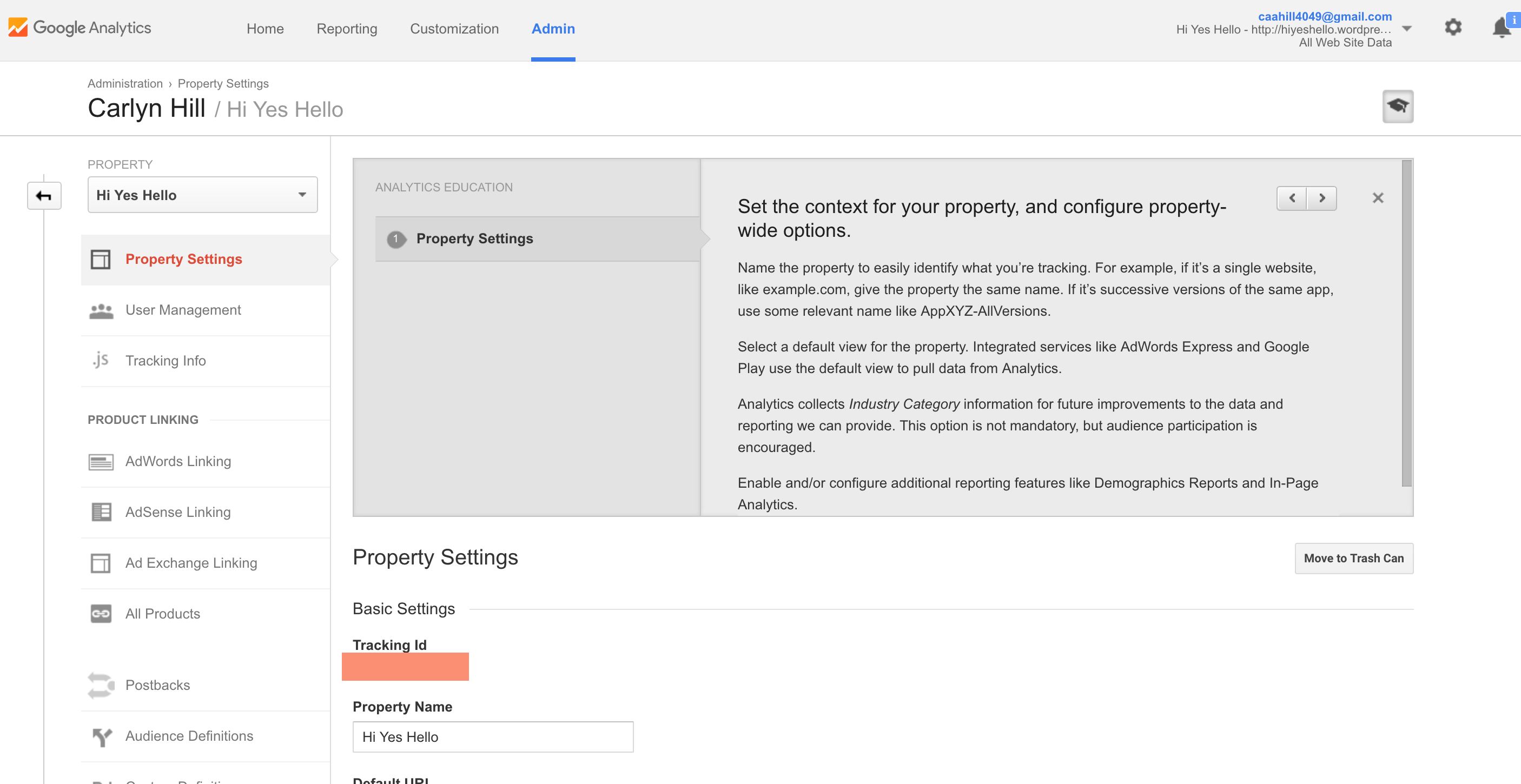Open AdSense Linking

coord(206,513)
